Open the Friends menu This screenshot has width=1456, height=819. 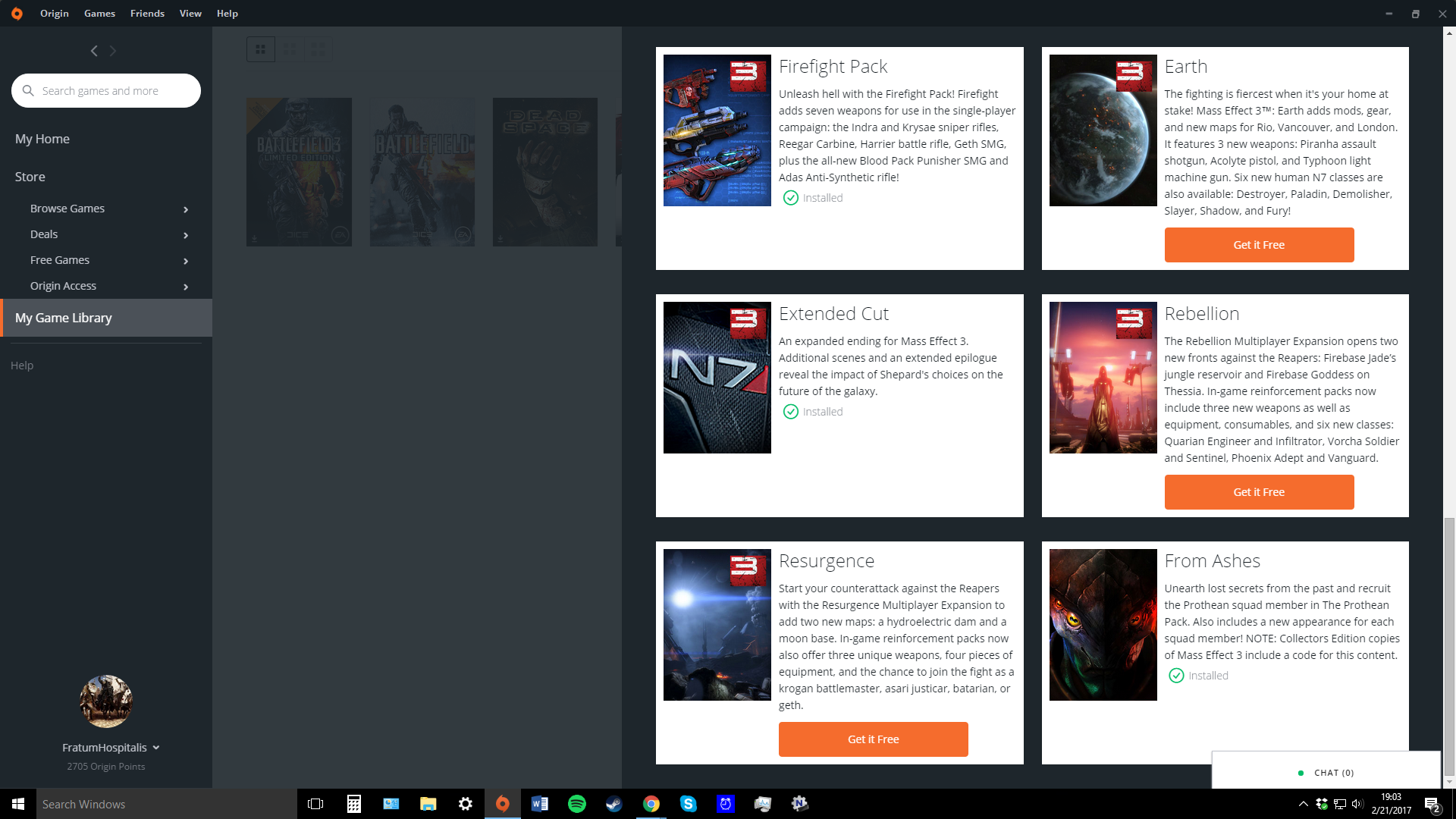147,14
